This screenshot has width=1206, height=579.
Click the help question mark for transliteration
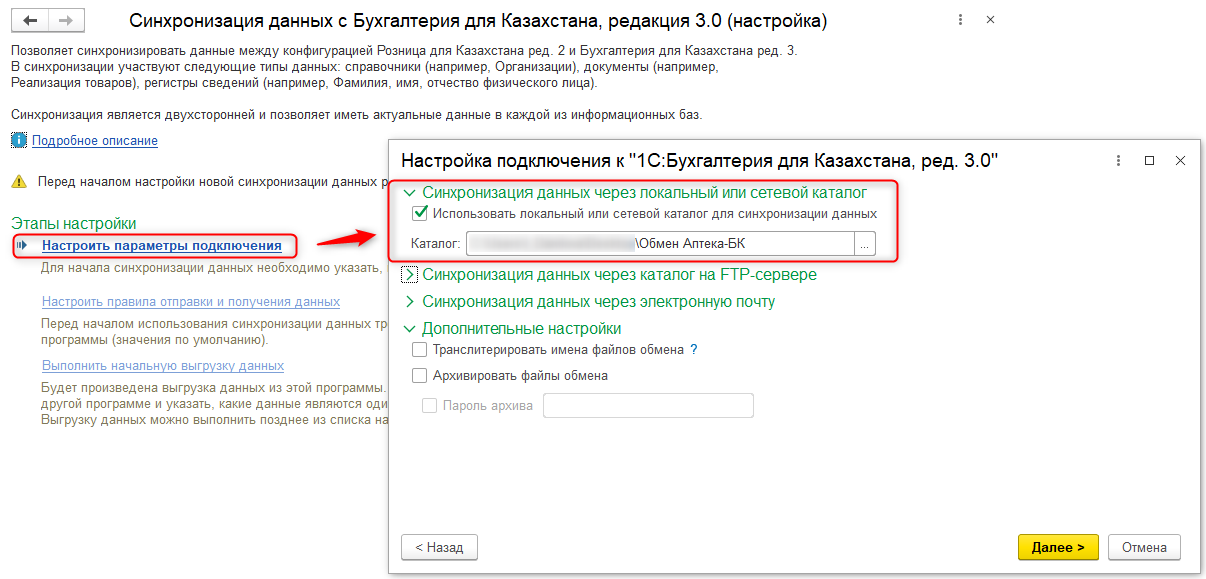tap(693, 350)
